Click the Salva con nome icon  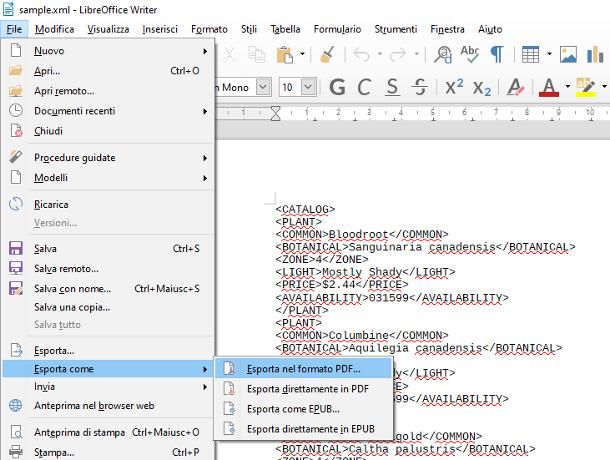coord(16,288)
